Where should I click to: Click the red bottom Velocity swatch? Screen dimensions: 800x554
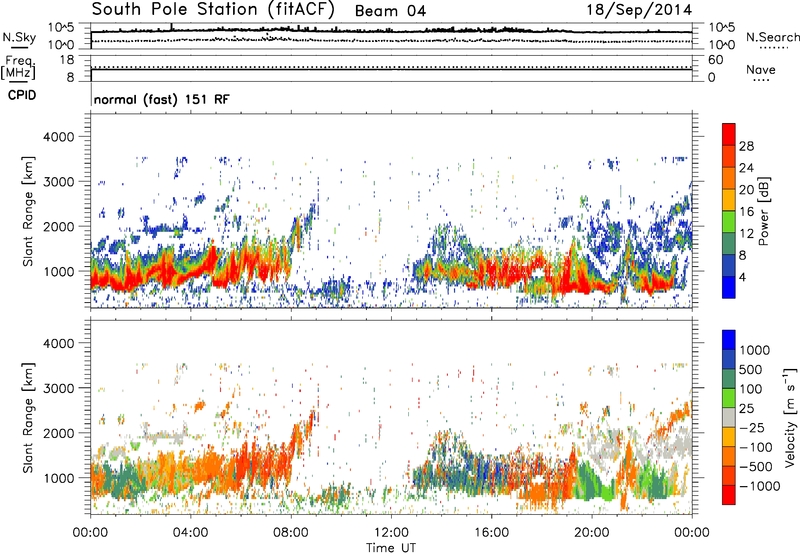coord(729,495)
